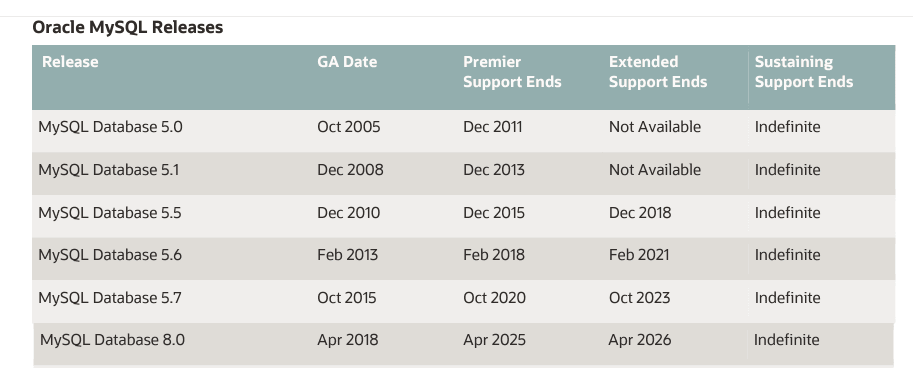Click the MySQL Database 5.6 cell

(x=110, y=255)
